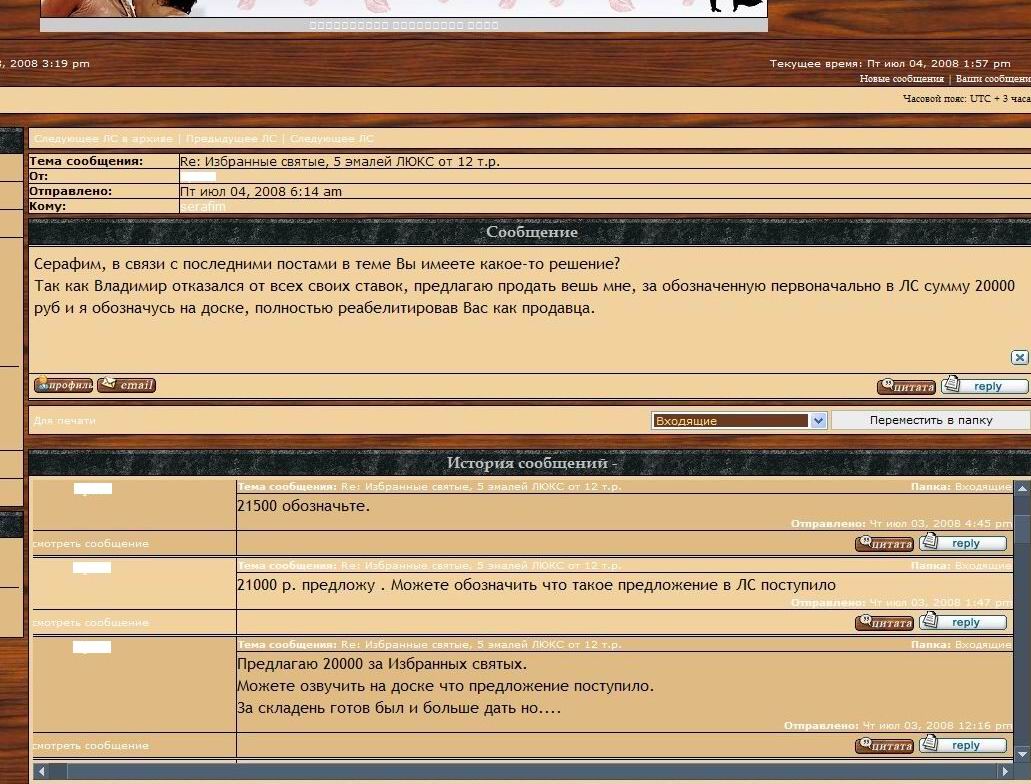Screen dimensions: 1031x784
Task: Reply to the '21500 обозначьте' history message
Action: [963, 544]
